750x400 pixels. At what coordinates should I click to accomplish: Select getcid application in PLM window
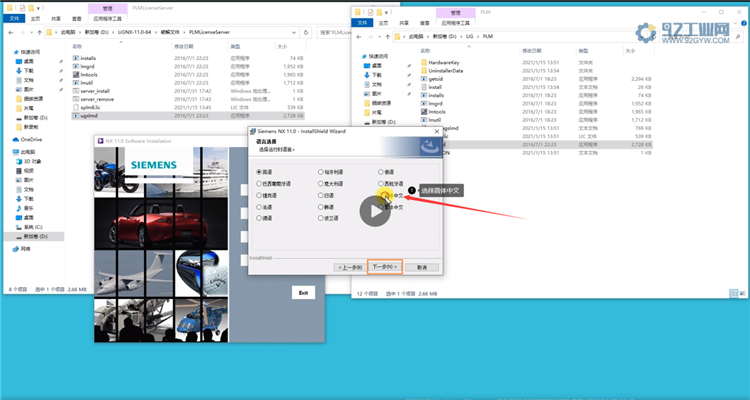435,79
